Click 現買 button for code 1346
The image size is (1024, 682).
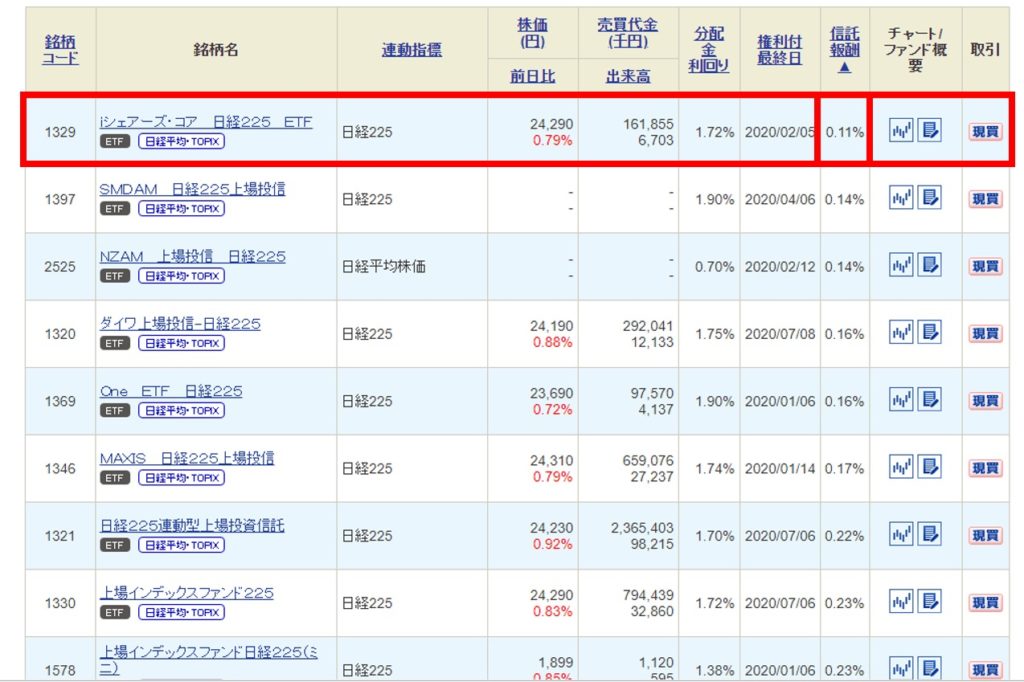click(985, 468)
